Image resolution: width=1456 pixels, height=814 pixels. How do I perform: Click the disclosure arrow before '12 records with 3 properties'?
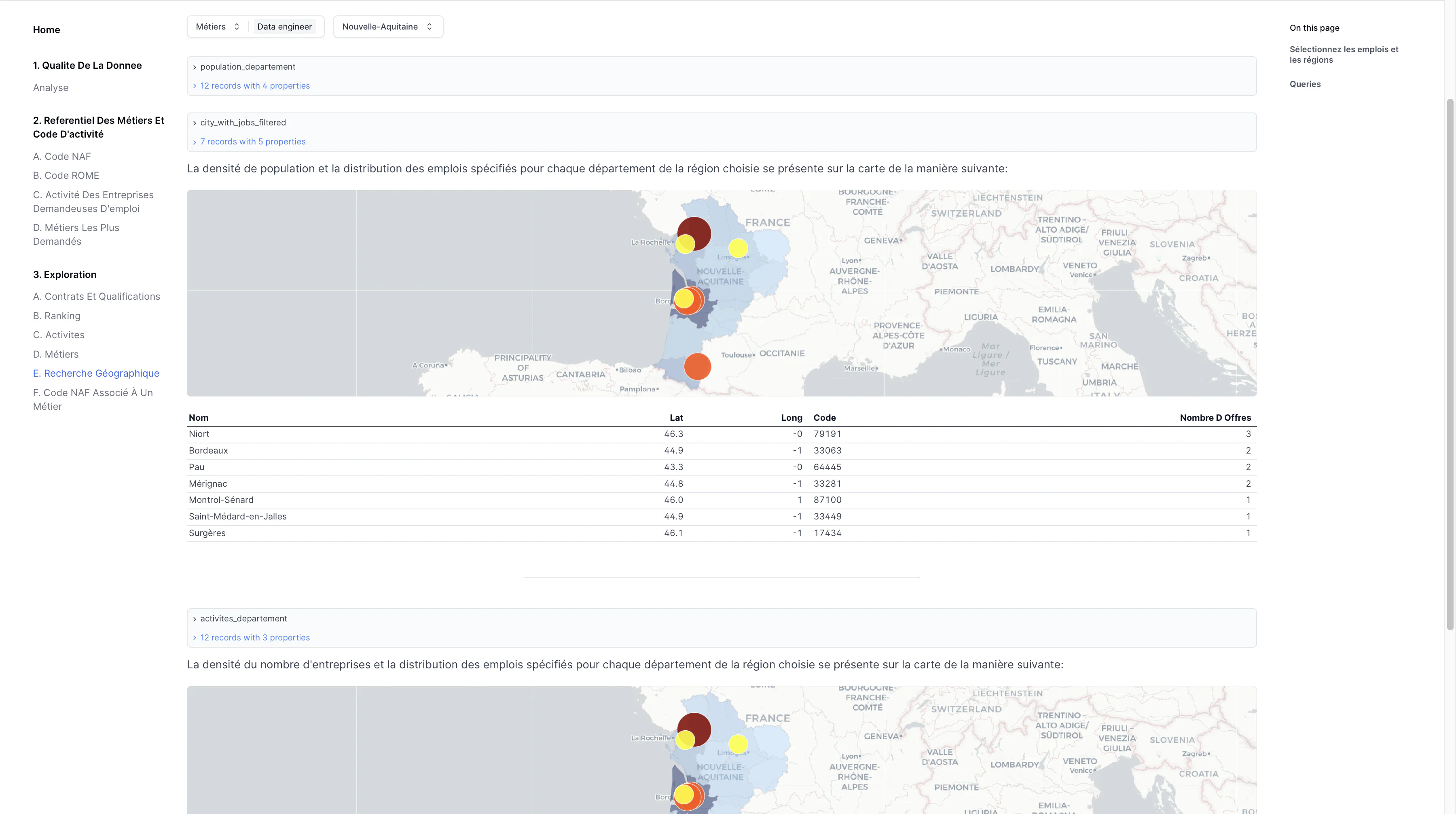click(195, 637)
